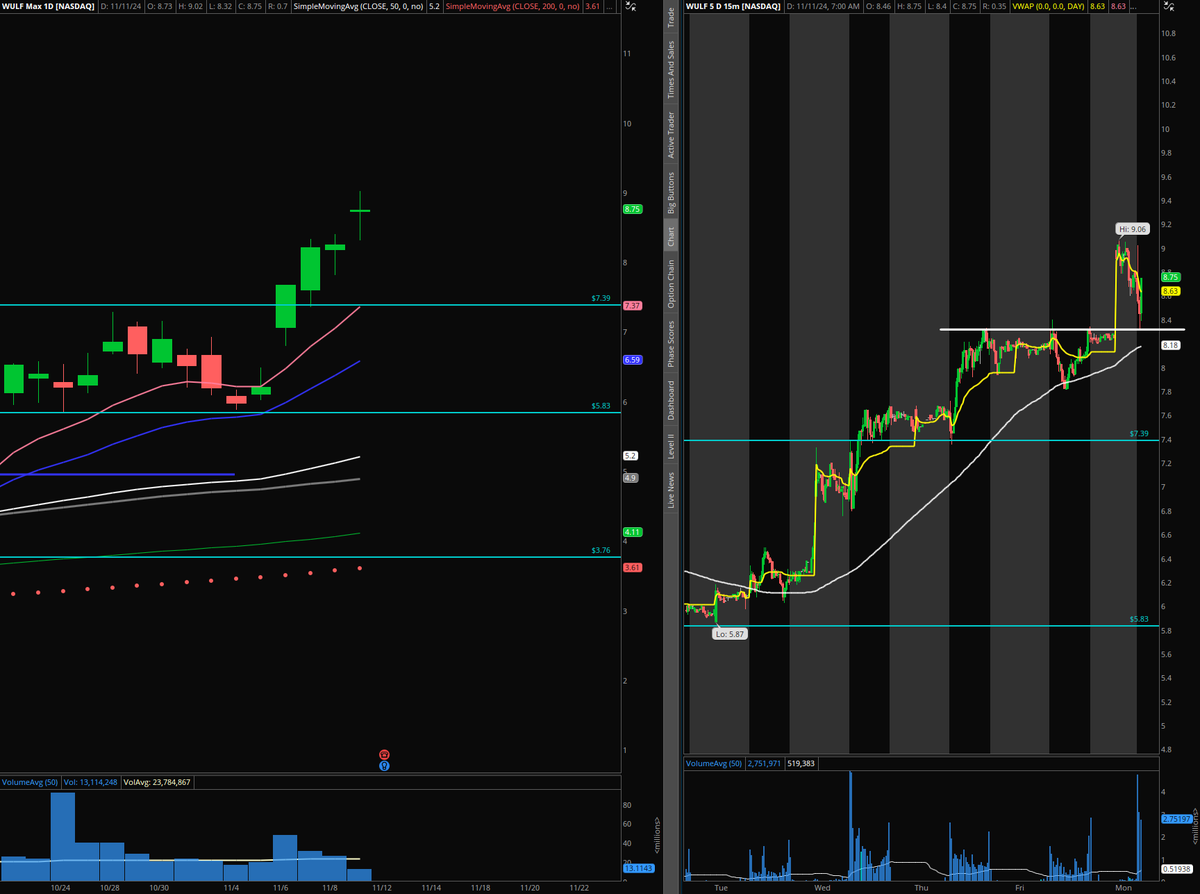Click the red 7.37 moving average tag on the daily axis
This screenshot has width=1200, height=894.
point(632,305)
